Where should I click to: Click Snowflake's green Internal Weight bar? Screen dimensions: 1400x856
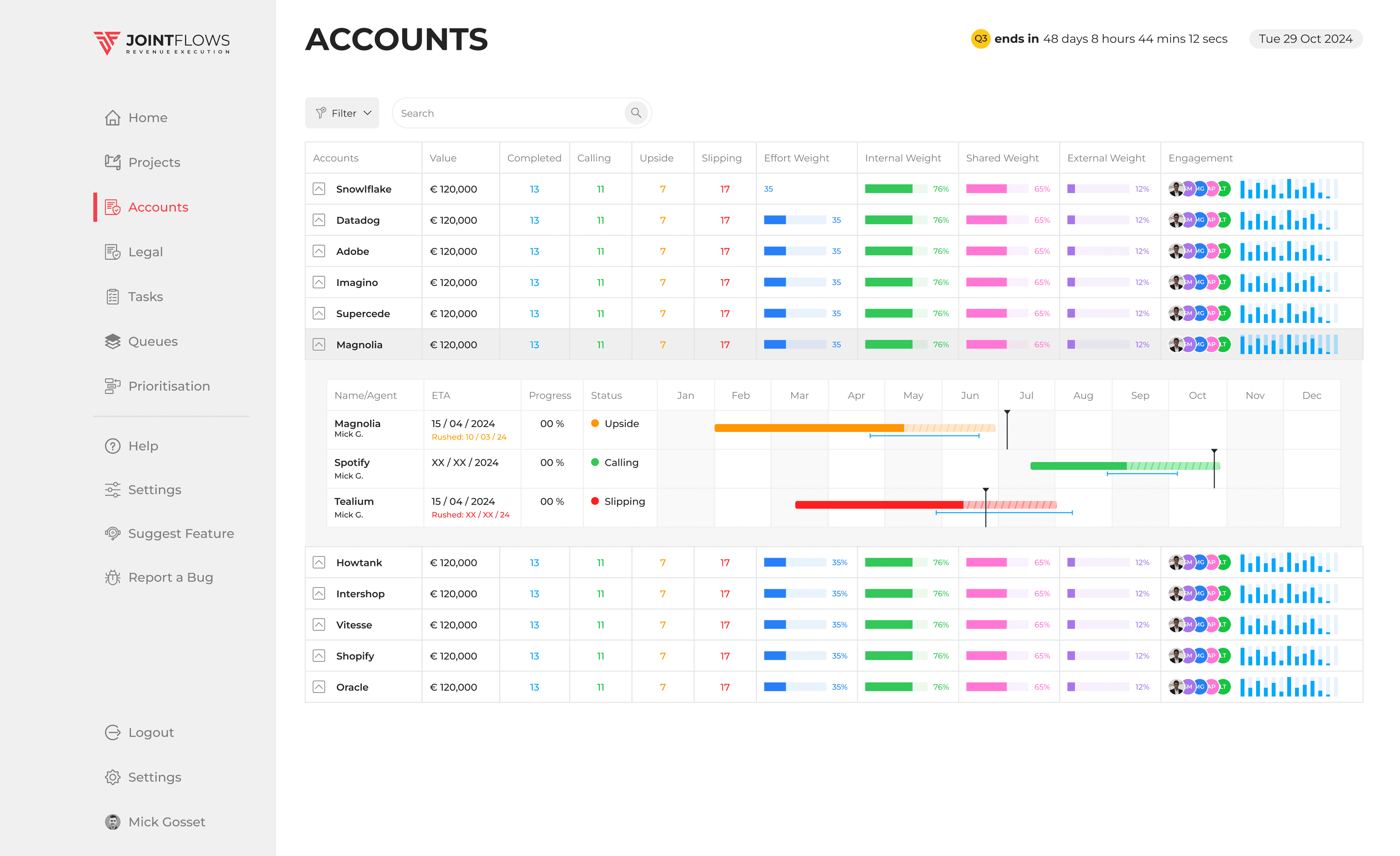point(896,189)
